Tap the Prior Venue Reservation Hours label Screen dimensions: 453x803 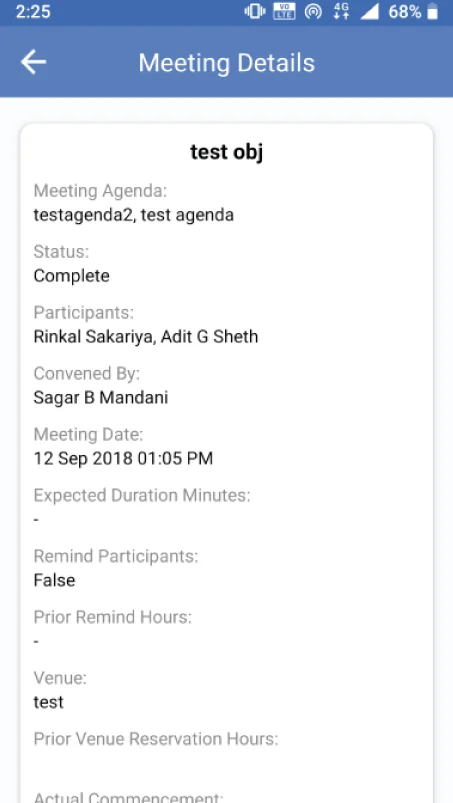(x=156, y=739)
